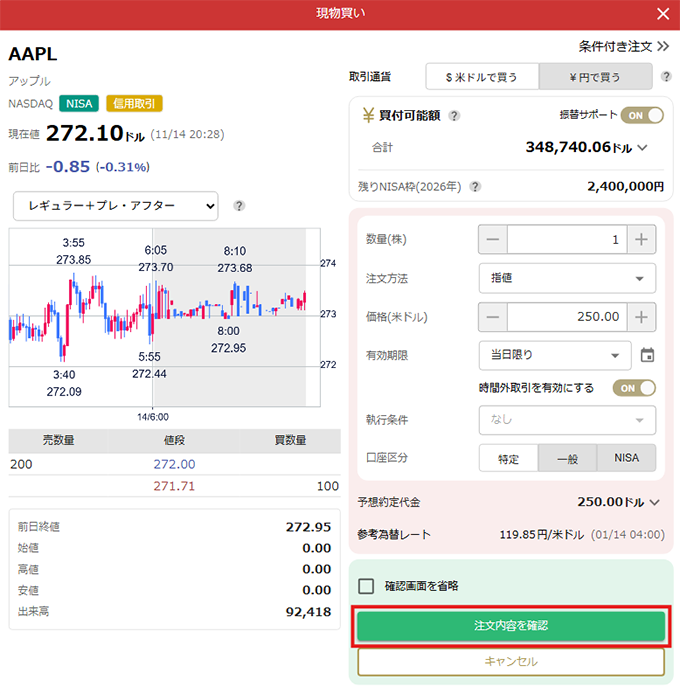The image size is (680, 693).
Task: Decrease 数量(株) with minus button
Action: coord(493,240)
